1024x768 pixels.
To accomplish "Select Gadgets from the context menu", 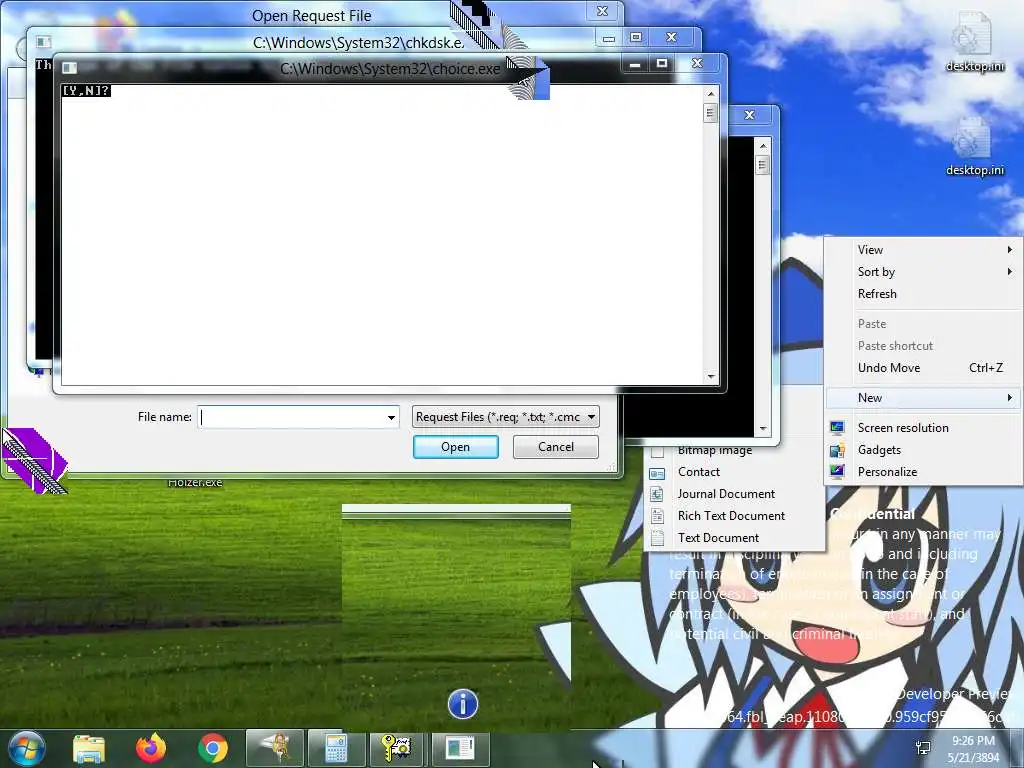I will tap(923, 450).
